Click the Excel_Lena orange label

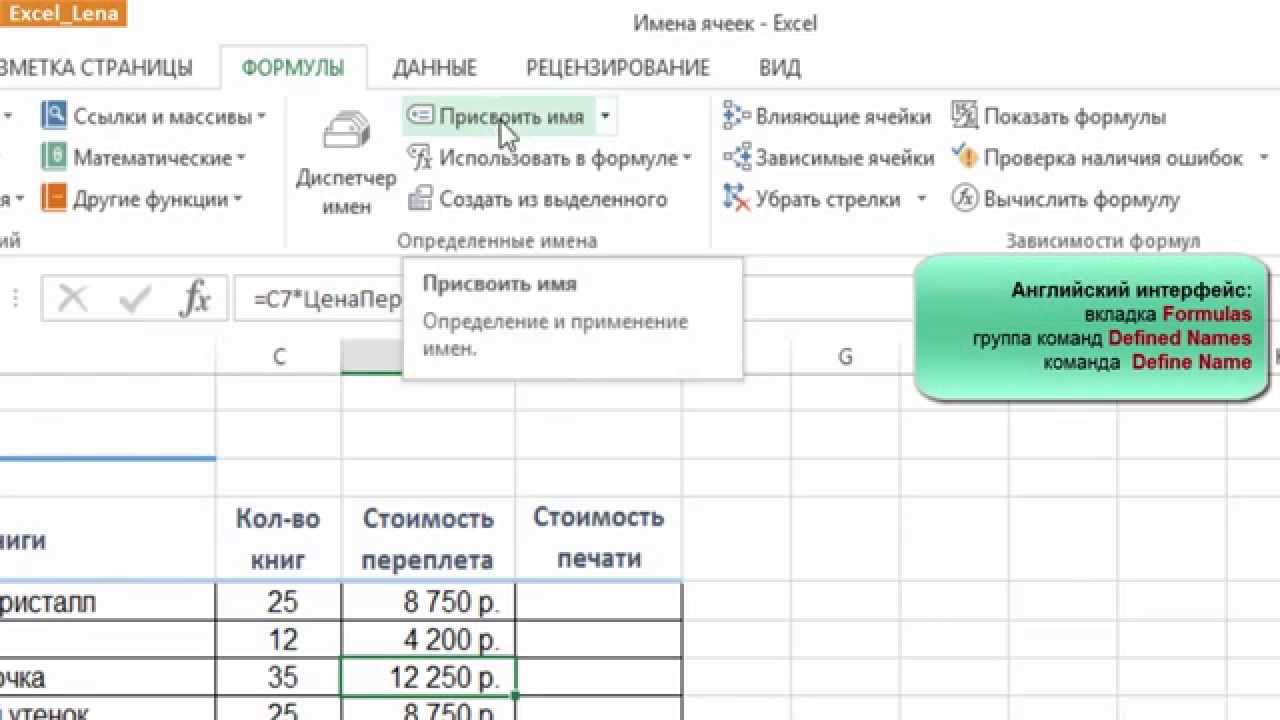coord(64,14)
